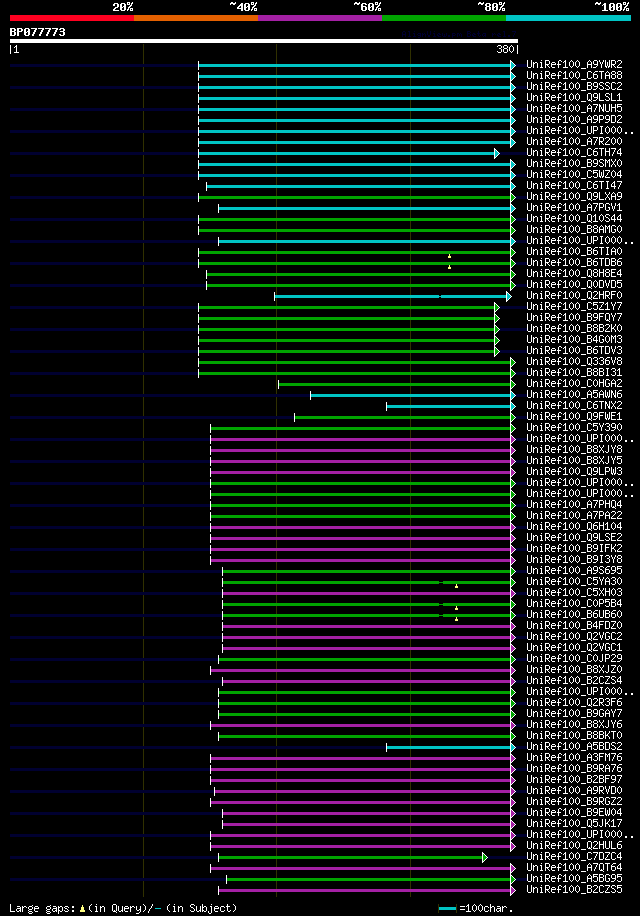Viewport: 640px width, 916px height.
Task: Open hit UniRef100_B9SSC2
Action: pos(574,86)
